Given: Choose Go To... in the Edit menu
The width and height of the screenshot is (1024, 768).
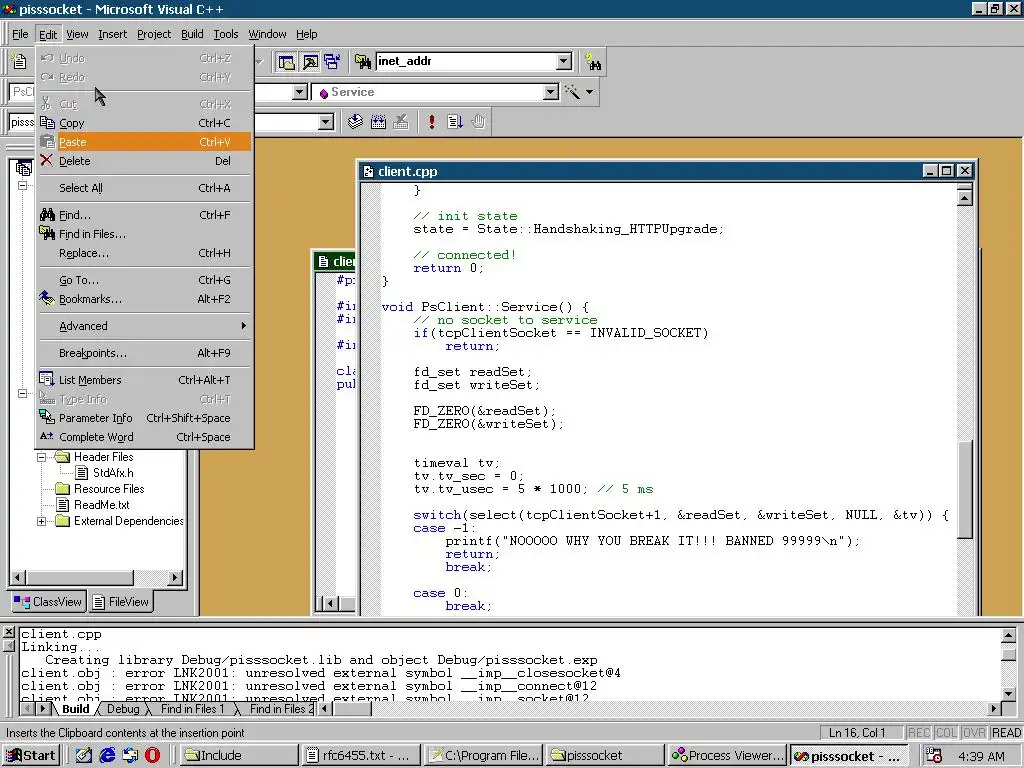Looking at the screenshot, I should click(144, 280).
